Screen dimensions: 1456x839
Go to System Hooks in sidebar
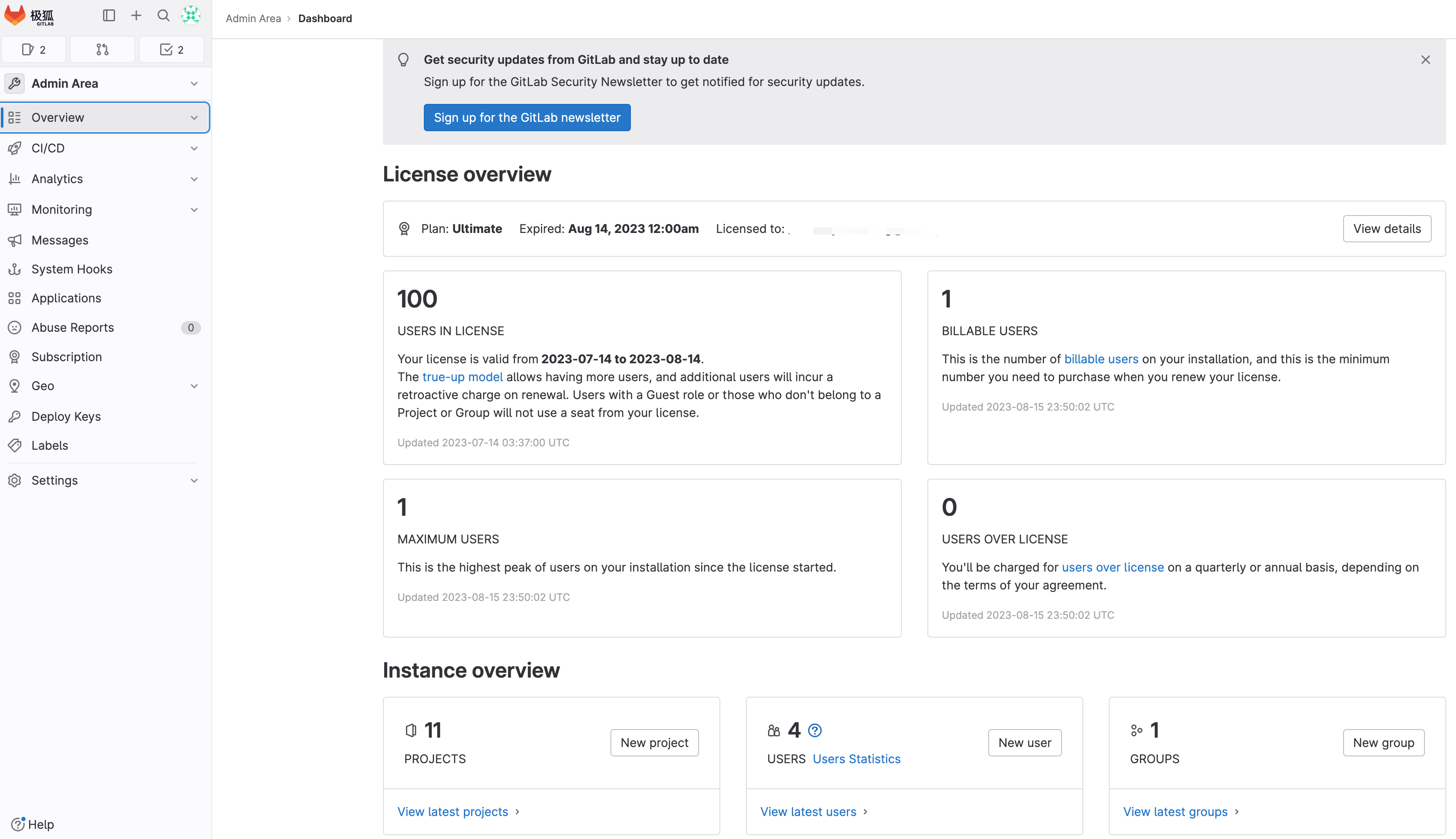tap(72, 269)
